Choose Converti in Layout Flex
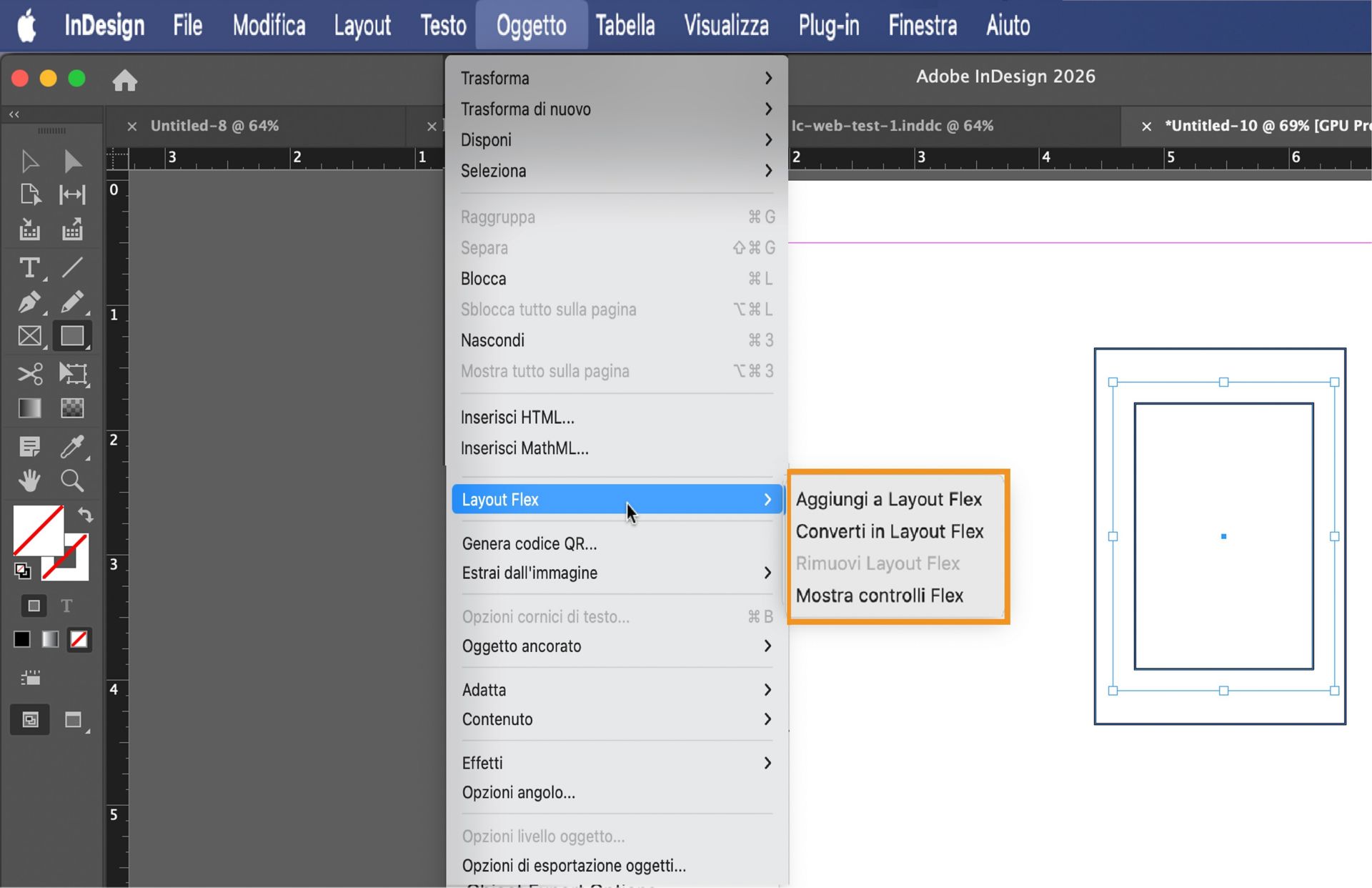This screenshot has width=1372, height=888. (890, 531)
